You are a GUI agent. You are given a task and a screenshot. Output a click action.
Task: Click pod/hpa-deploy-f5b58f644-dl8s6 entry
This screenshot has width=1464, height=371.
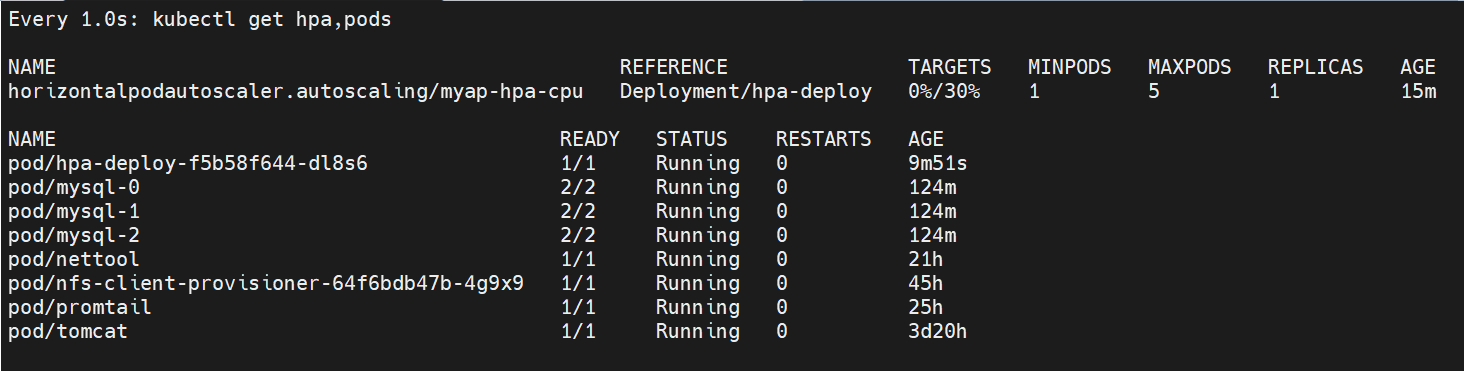pyautogui.click(x=188, y=163)
